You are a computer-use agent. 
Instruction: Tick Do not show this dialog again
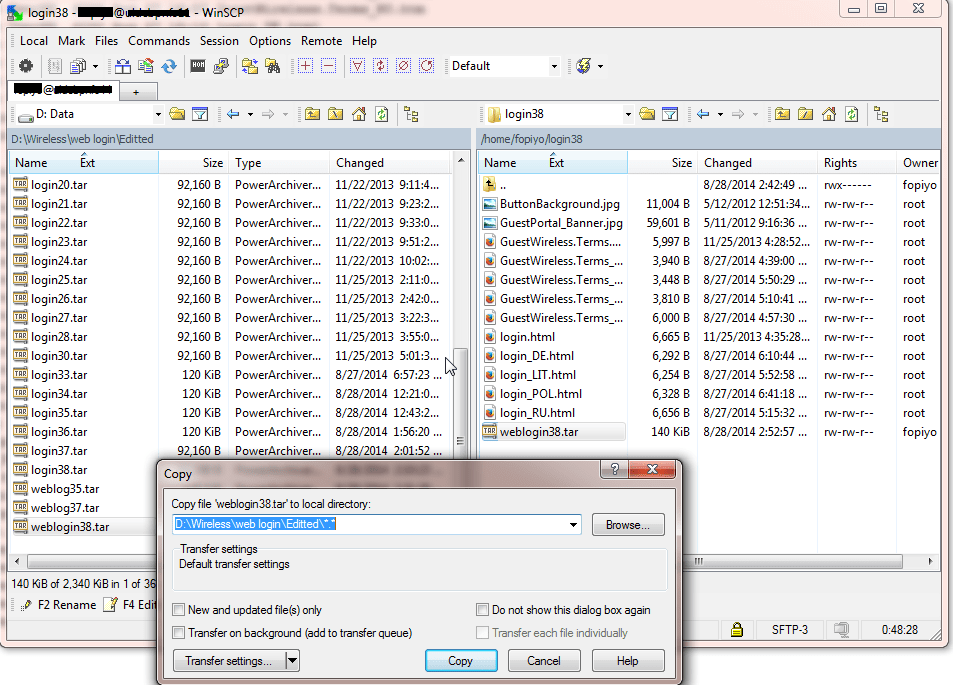483,610
